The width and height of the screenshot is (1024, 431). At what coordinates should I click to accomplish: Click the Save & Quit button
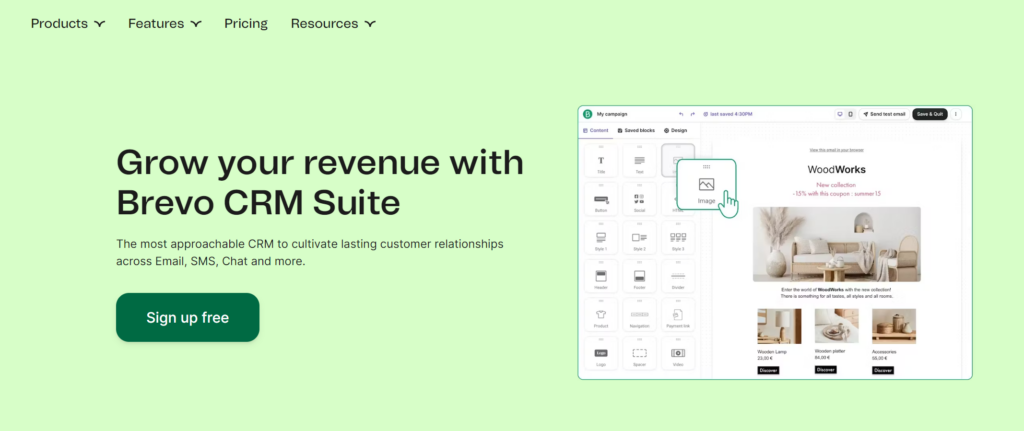930,114
